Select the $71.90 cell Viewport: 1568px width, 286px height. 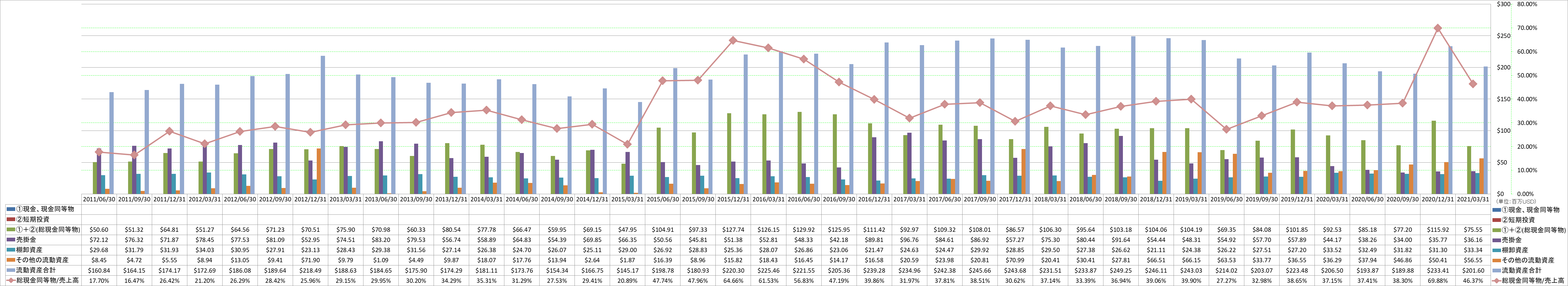coord(310,260)
